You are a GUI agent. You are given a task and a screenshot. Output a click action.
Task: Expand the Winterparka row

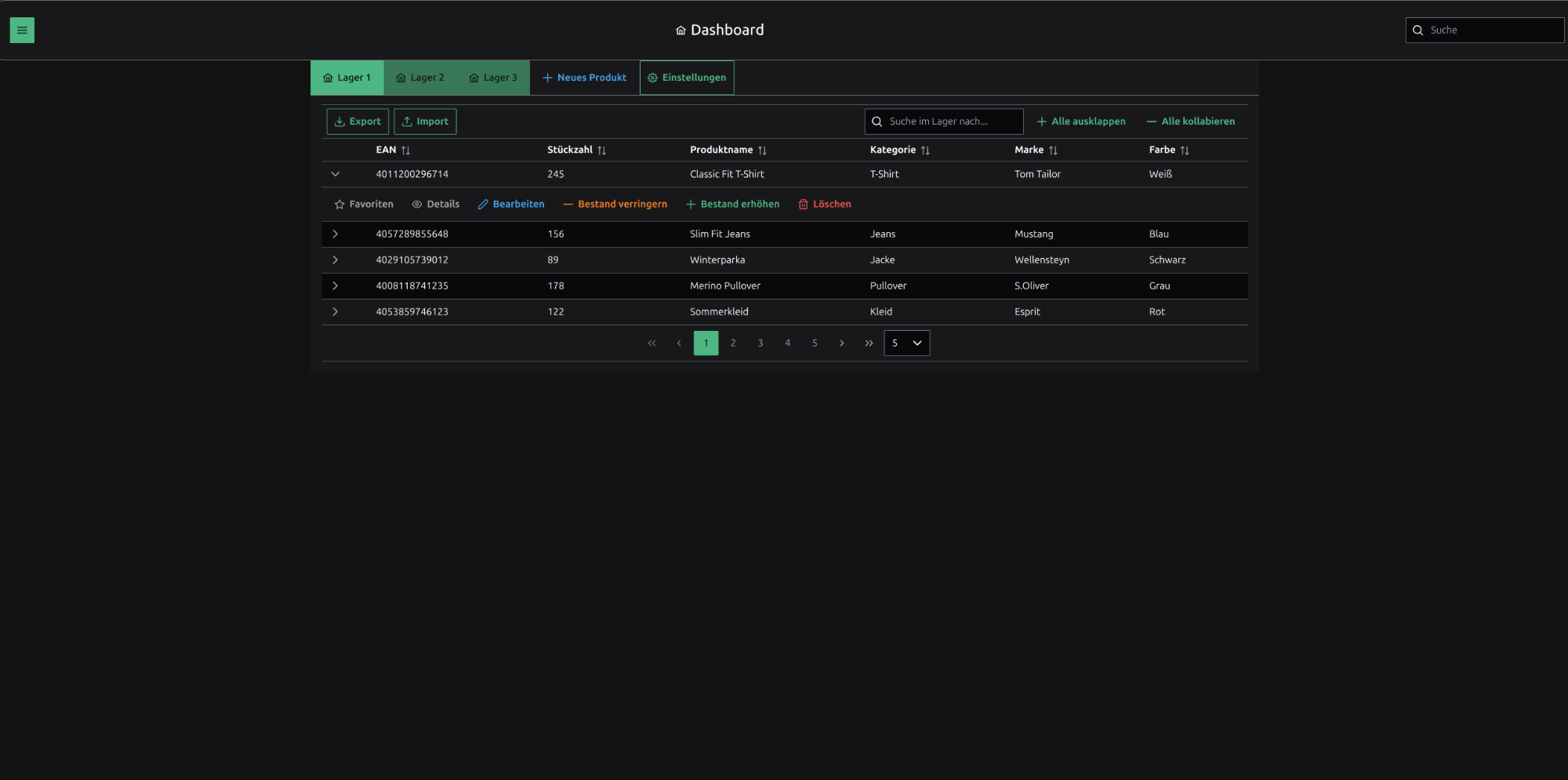[335, 260]
